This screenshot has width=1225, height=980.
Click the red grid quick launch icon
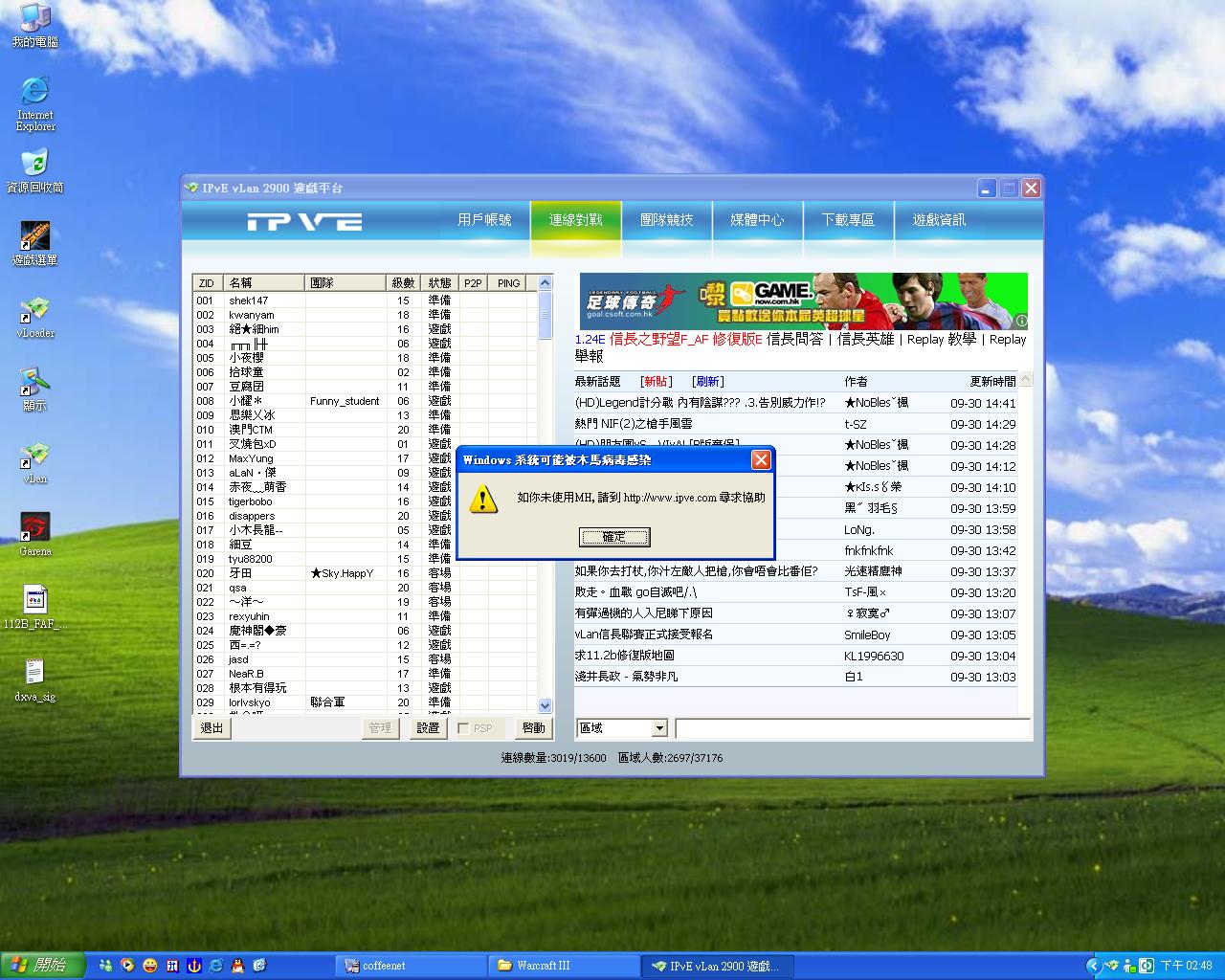pos(172,966)
